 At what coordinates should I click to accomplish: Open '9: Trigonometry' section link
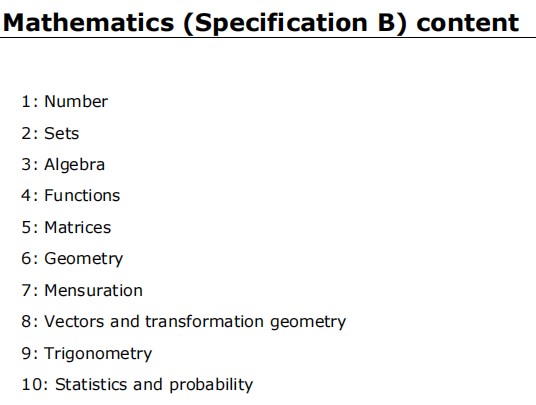coord(87,354)
